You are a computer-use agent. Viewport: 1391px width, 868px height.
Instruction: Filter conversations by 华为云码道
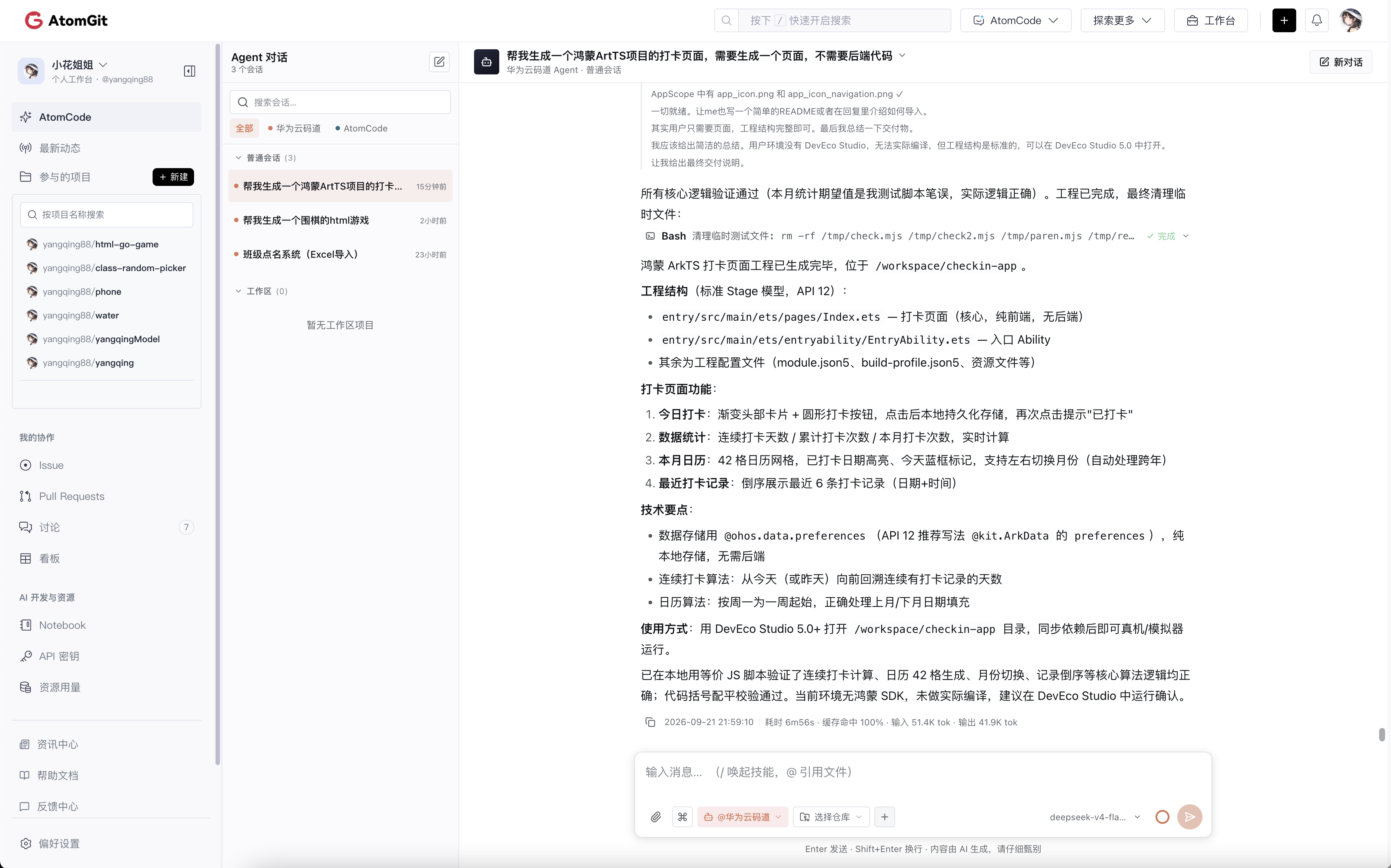pyautogui.click(x=294, y=128)
